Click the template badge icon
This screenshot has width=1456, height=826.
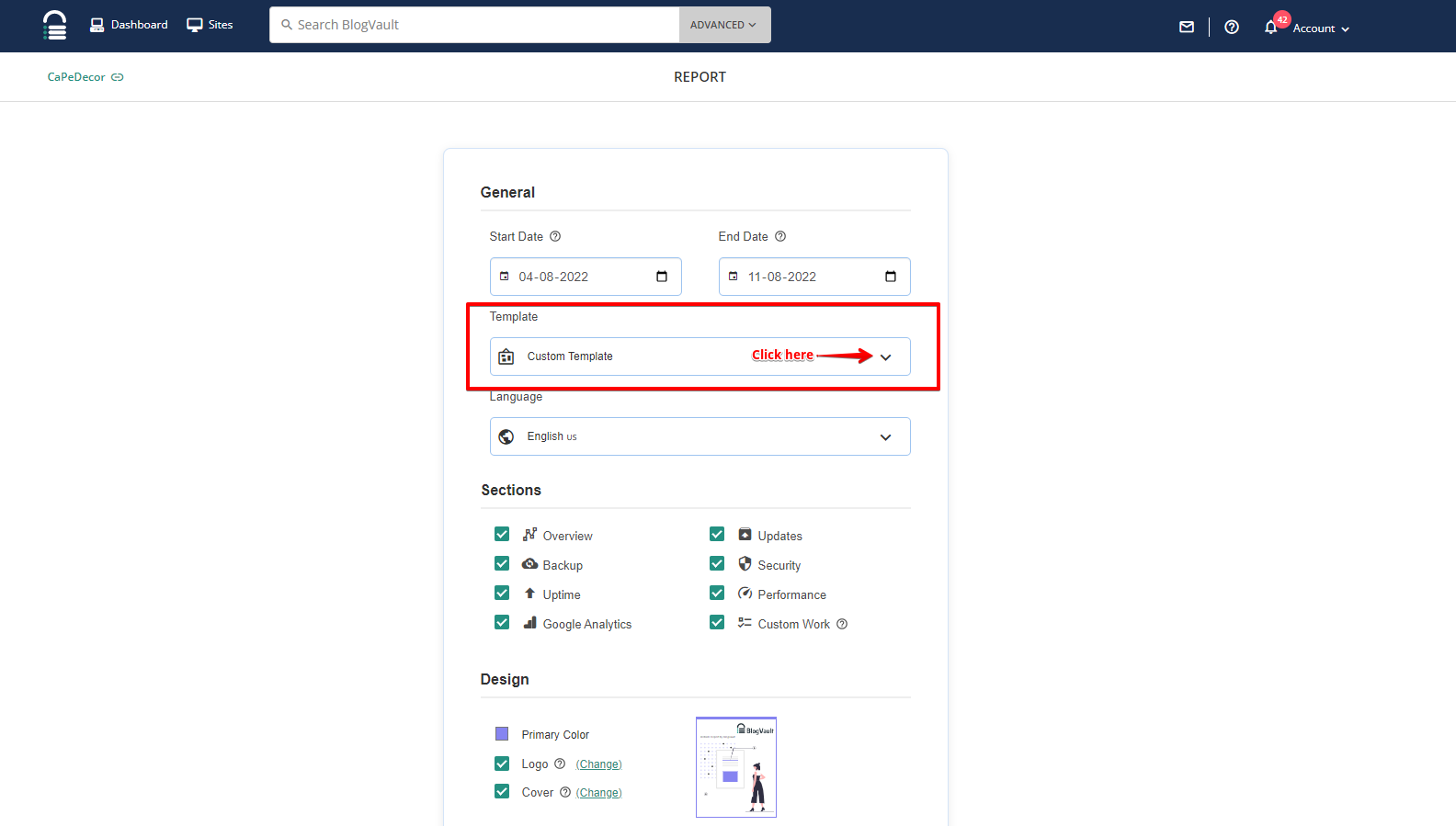tap(506, 356)
